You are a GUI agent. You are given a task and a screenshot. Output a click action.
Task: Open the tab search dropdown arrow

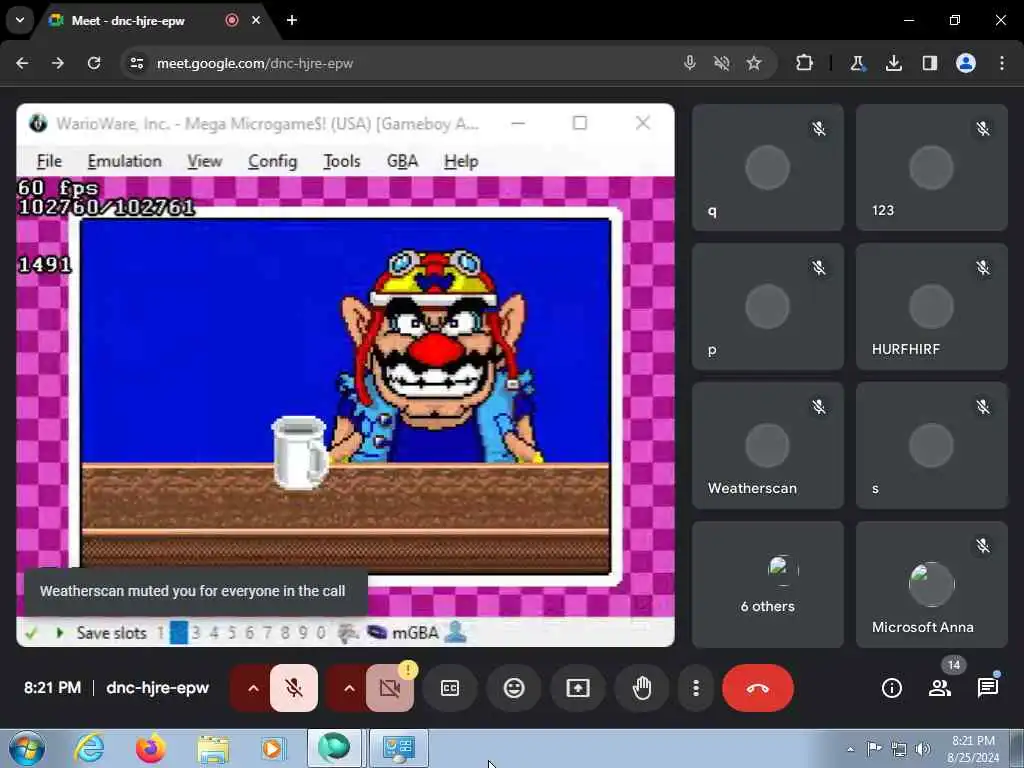20,20
